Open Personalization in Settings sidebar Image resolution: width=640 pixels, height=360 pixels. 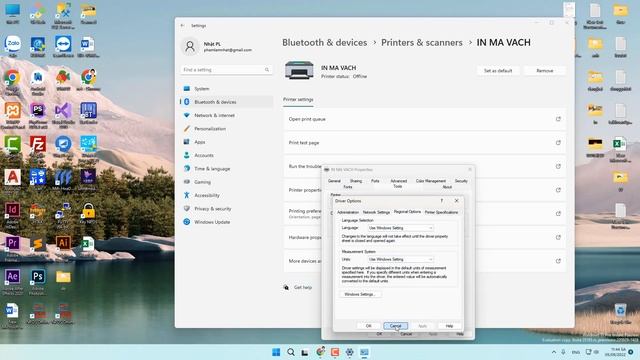click(x=227, y=129)
